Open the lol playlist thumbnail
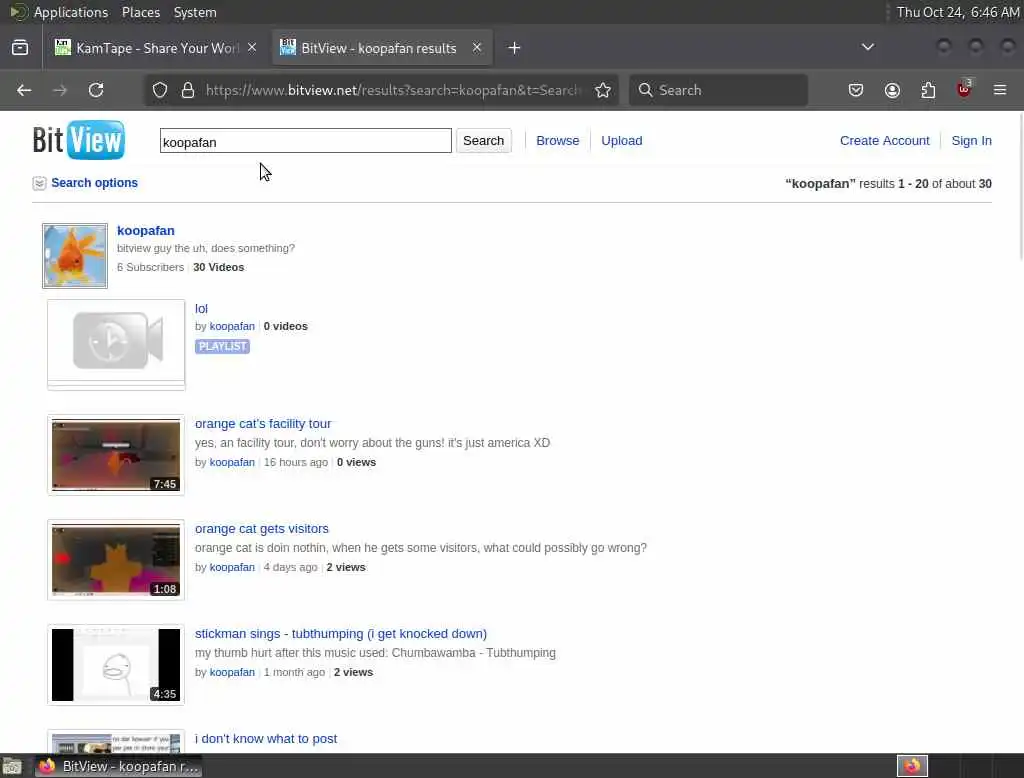 coord(116,345)
